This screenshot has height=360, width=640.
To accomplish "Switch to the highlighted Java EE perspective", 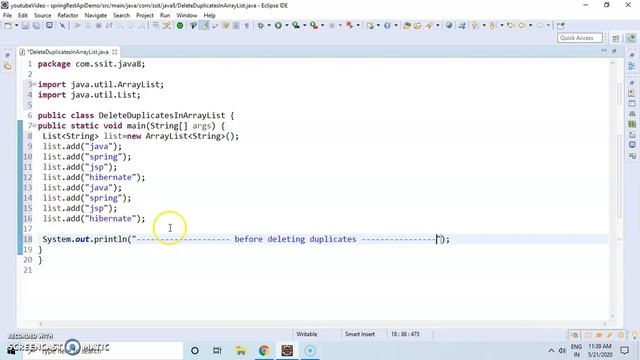I will tap(631, 38).
